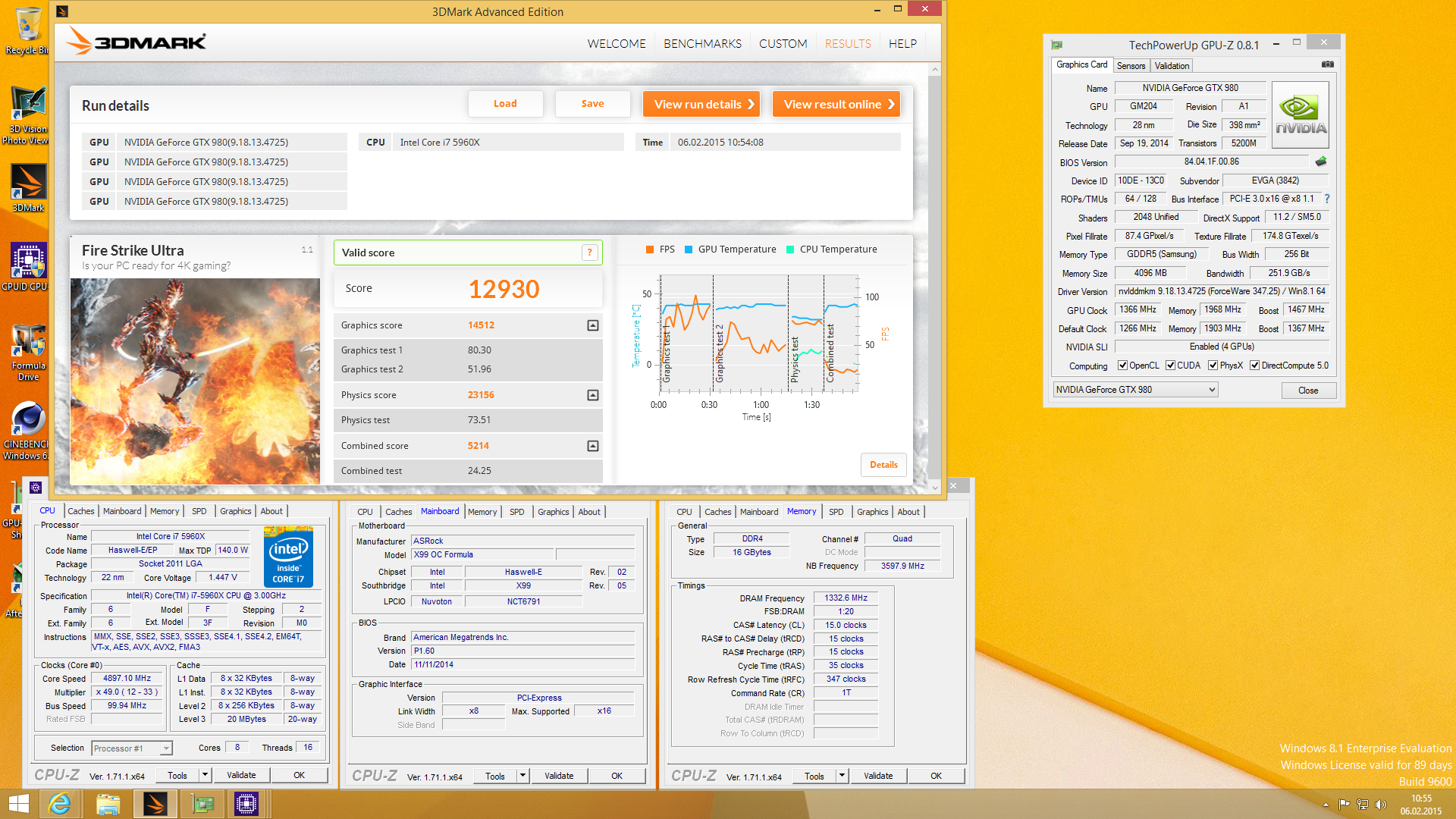Click the BIOS version save chip icon in GPU-Z
This screenshot has height=819, width=1456.
[1321, 162]
